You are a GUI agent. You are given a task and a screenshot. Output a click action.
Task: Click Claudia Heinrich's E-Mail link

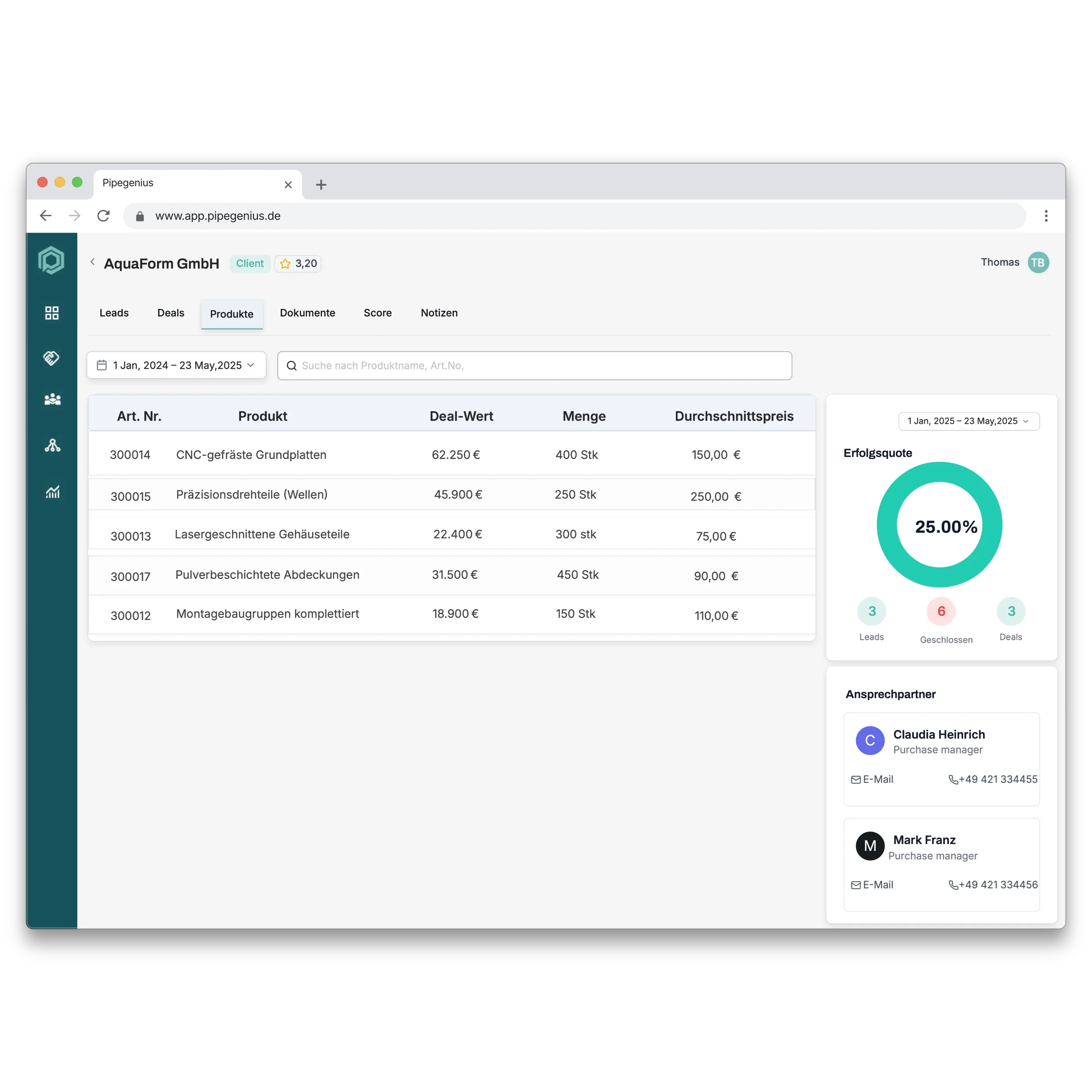872,779
